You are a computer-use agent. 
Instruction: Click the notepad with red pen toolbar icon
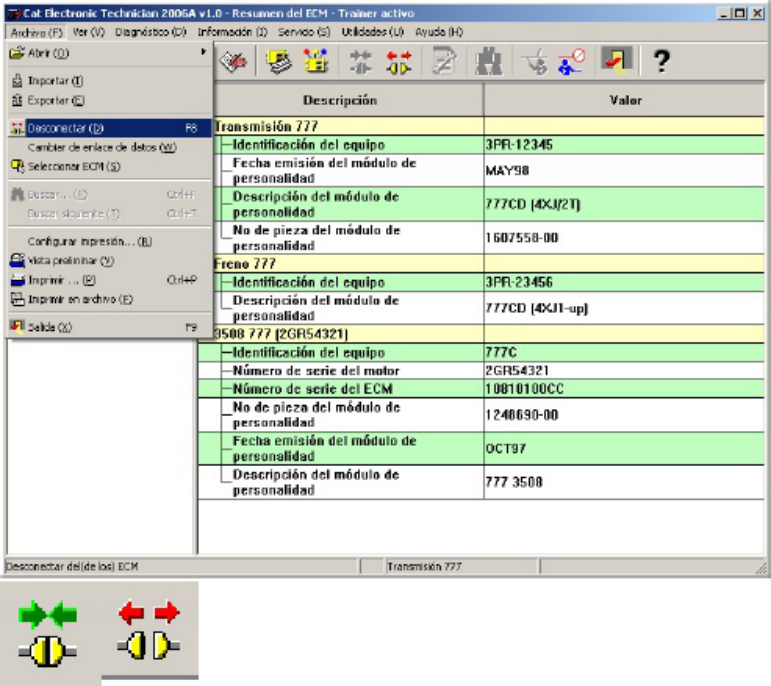(x=233, y=62)
